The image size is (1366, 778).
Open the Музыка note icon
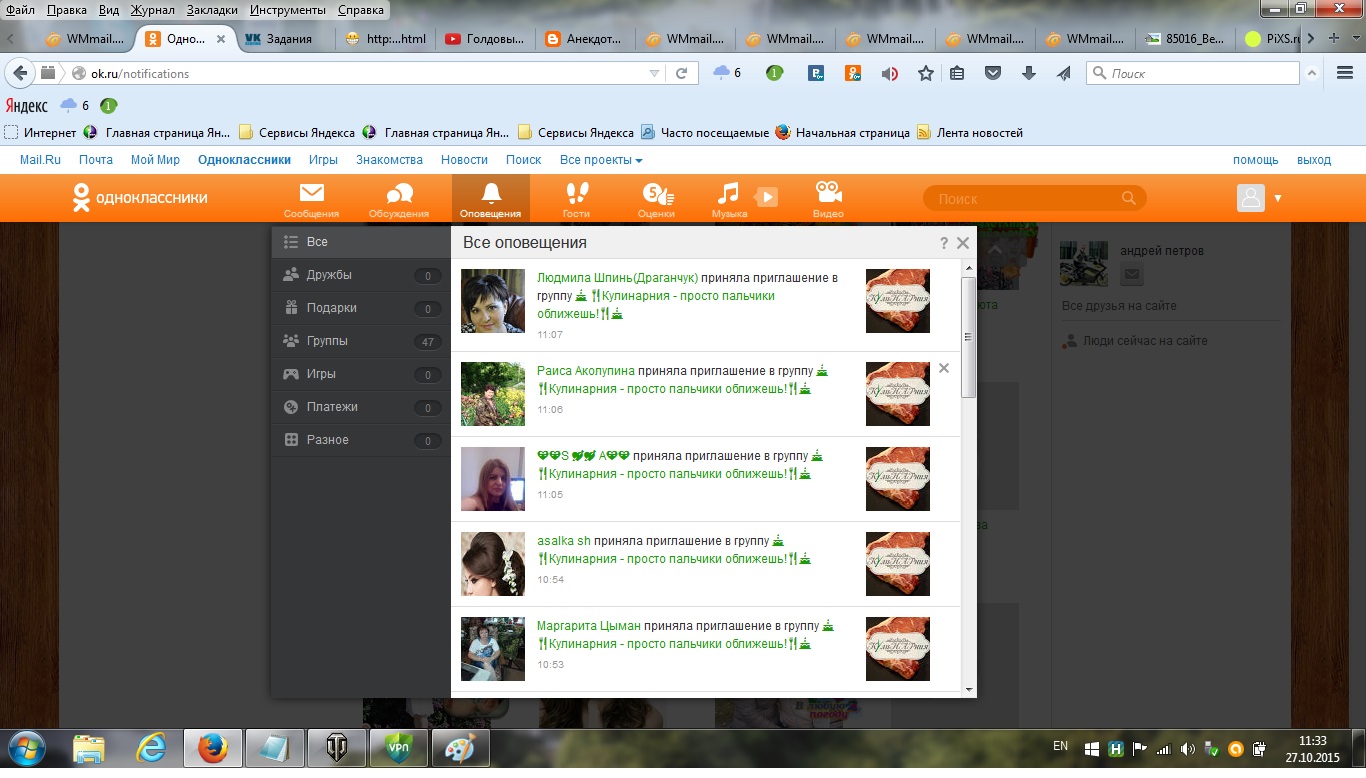click(729, 199)
